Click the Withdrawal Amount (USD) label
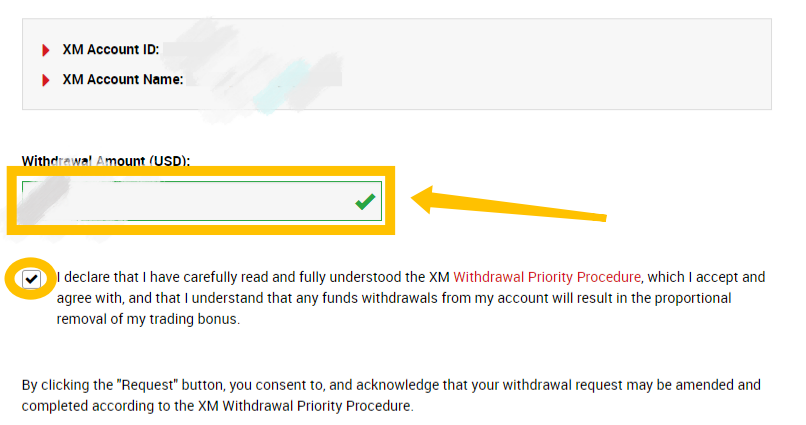The width and height of the screenshot is (806, 425). 106,160
